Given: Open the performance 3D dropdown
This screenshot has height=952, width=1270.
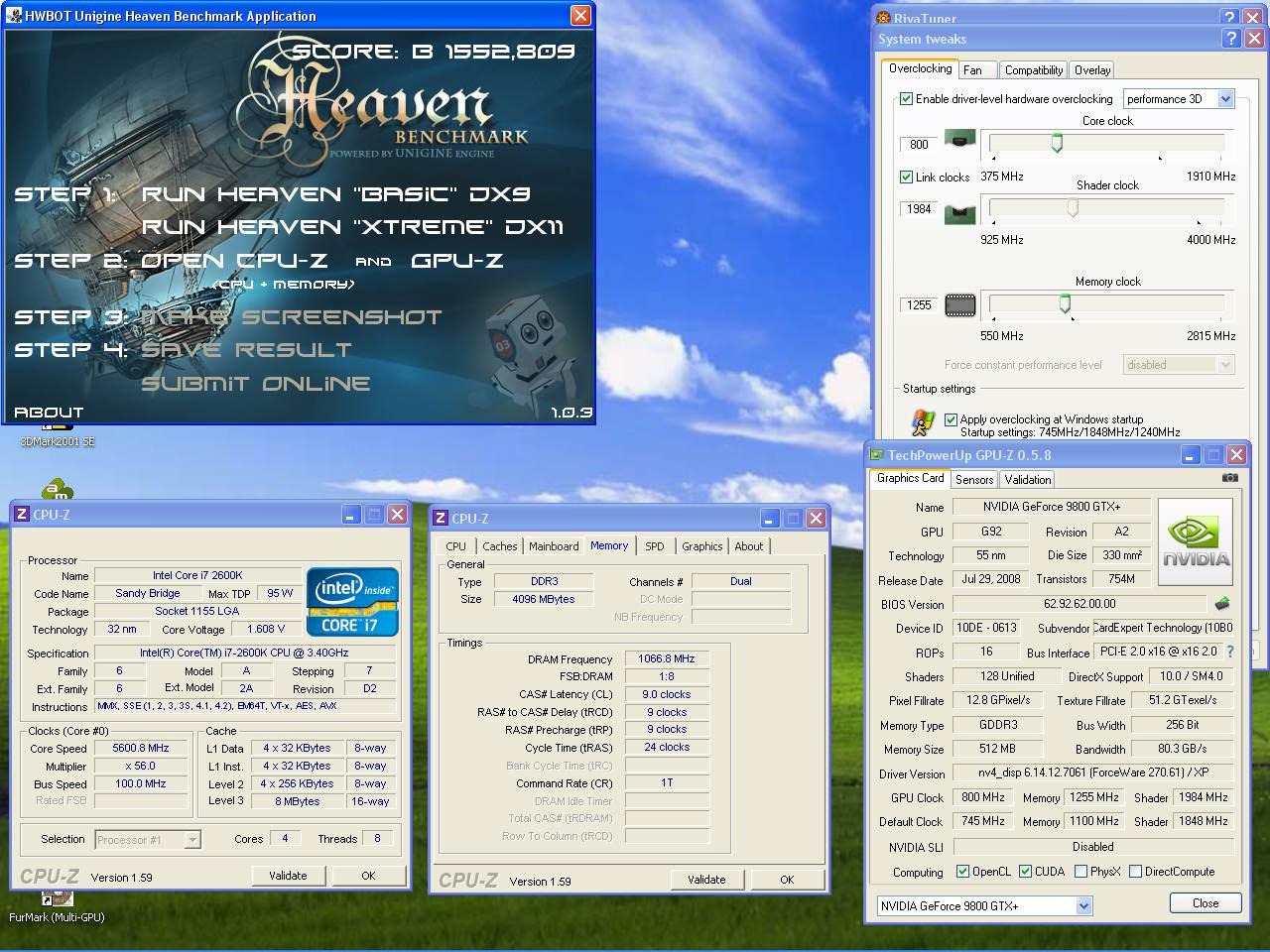Looking at the screenshot, I should tap(1179, 98).
